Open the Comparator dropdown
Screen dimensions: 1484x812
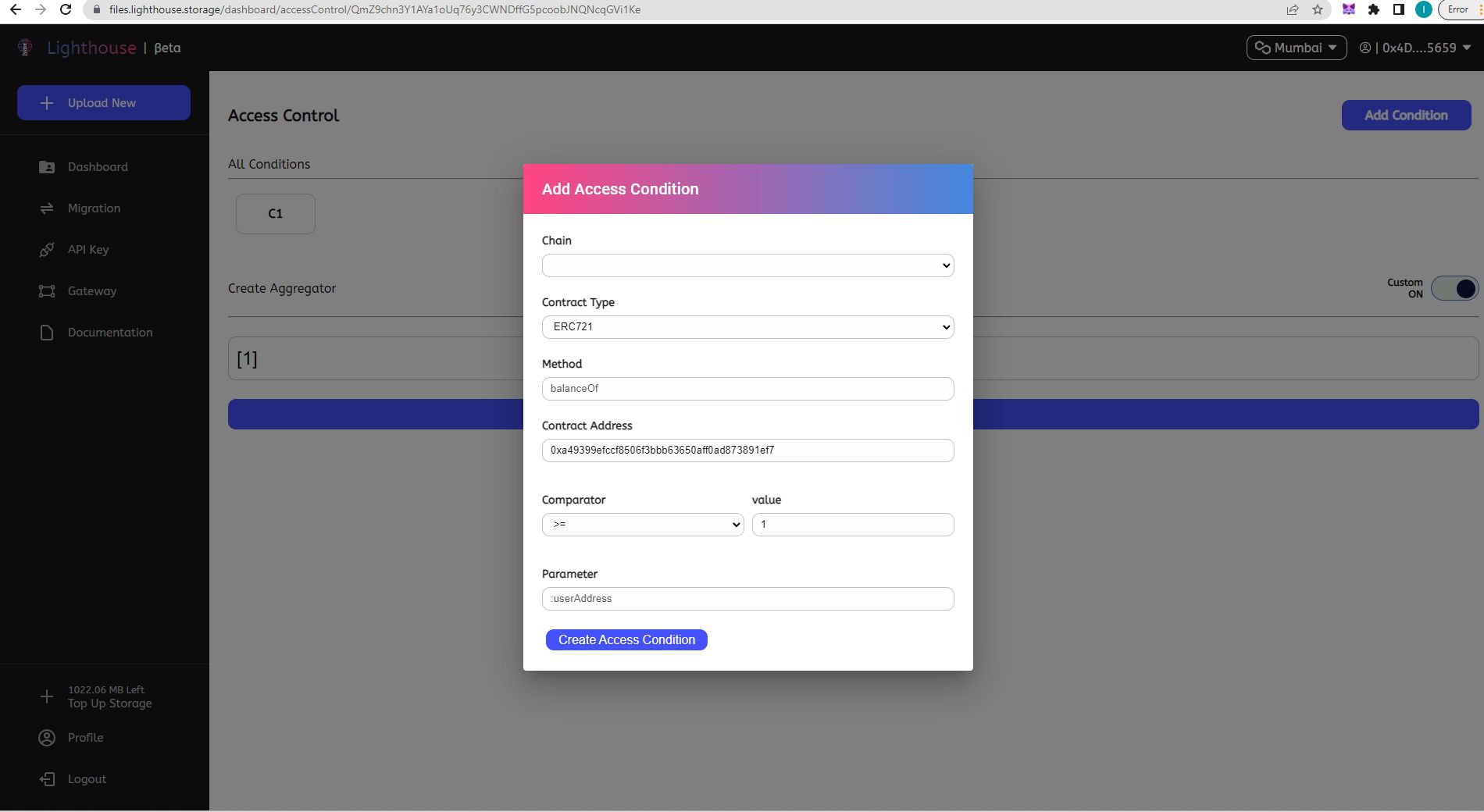click(643, 525)
